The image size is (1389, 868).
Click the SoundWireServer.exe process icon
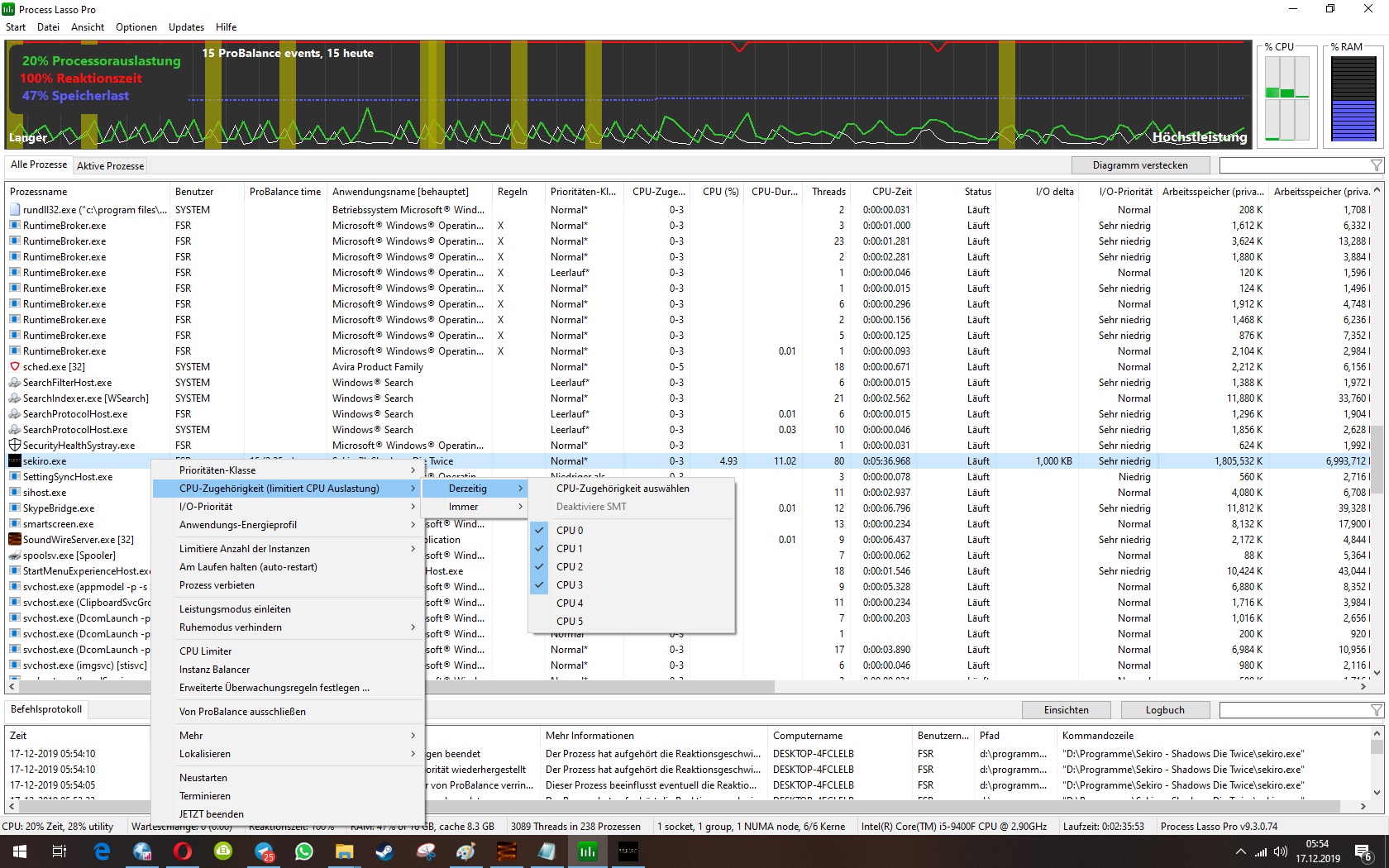(x=15, y=540)
